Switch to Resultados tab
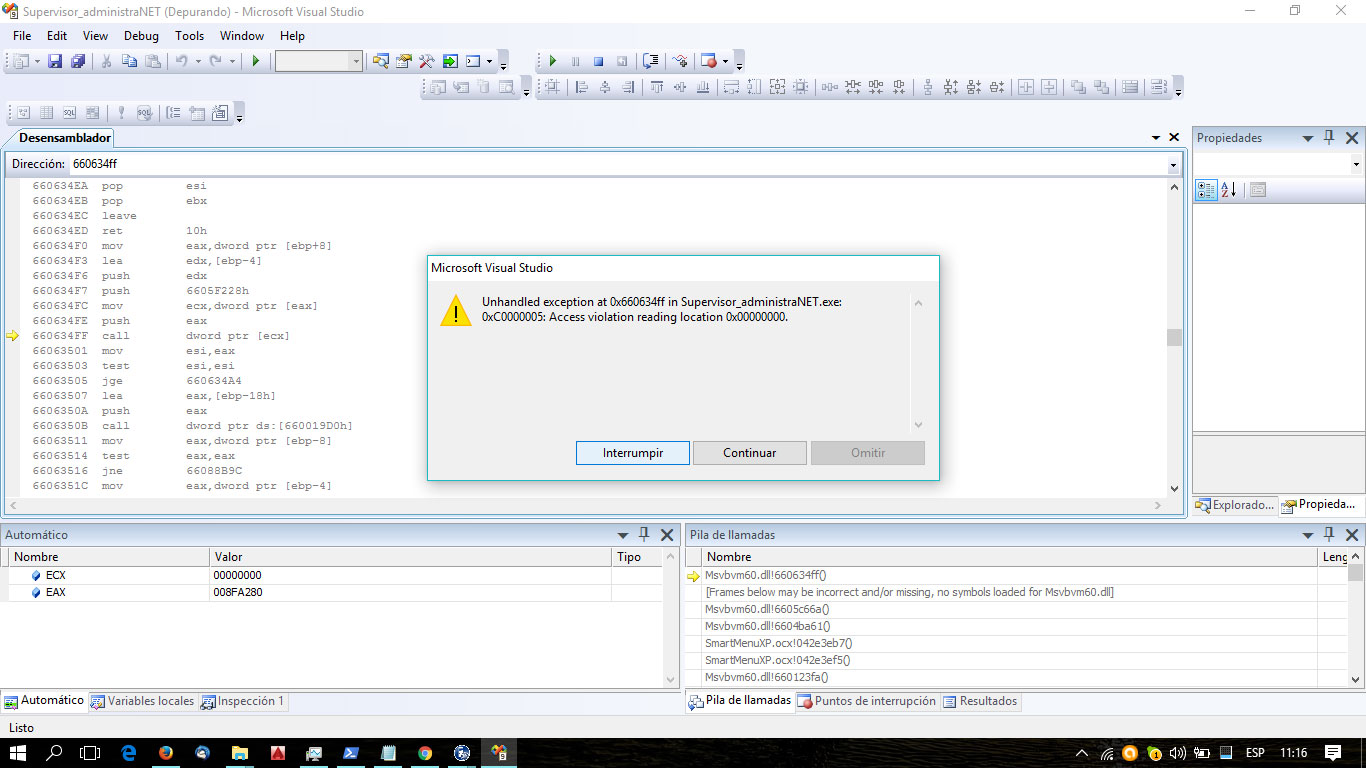 click(980, 701)
